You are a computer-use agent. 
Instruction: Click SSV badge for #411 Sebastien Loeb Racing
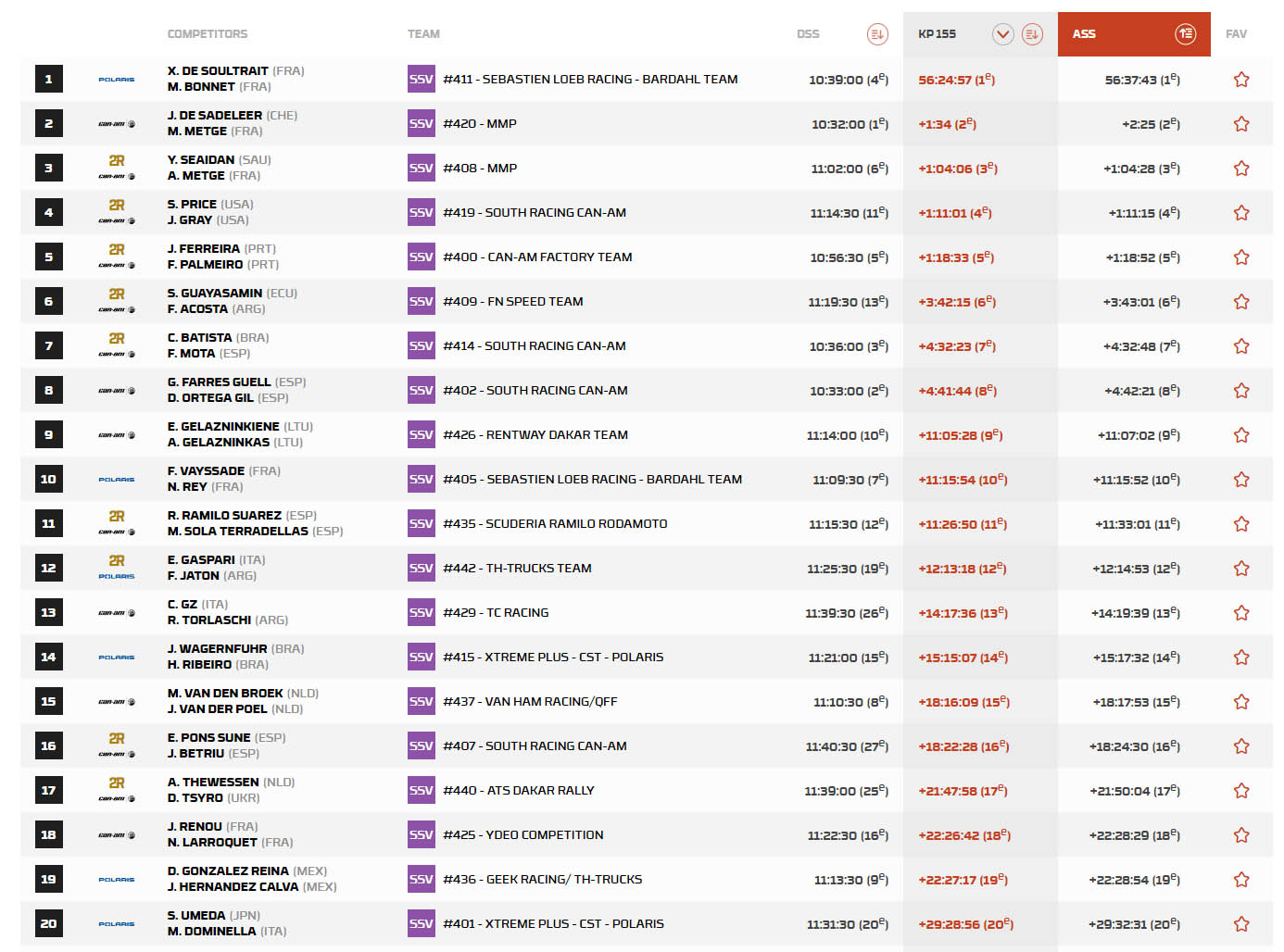421,80
